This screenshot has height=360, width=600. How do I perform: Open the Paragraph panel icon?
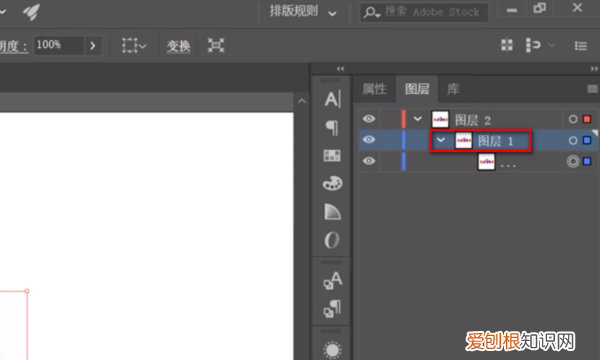coord(332,128)
